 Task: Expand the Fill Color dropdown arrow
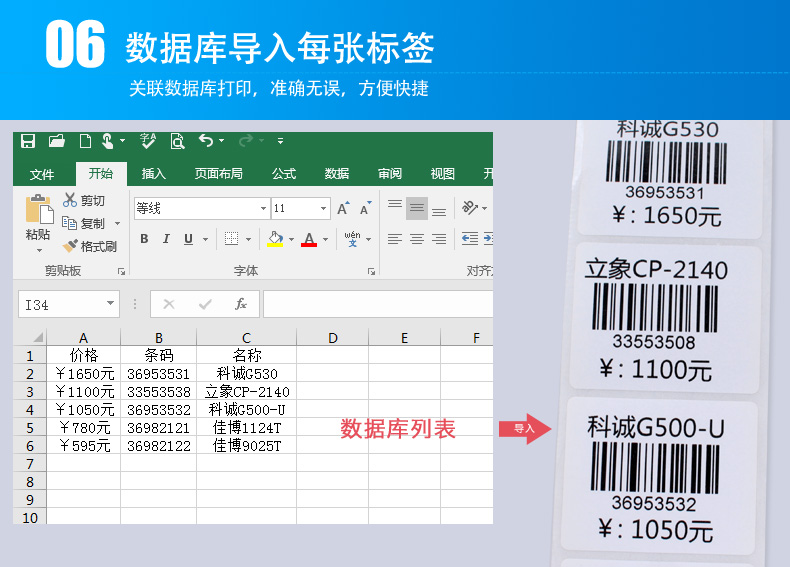point(291,239)
